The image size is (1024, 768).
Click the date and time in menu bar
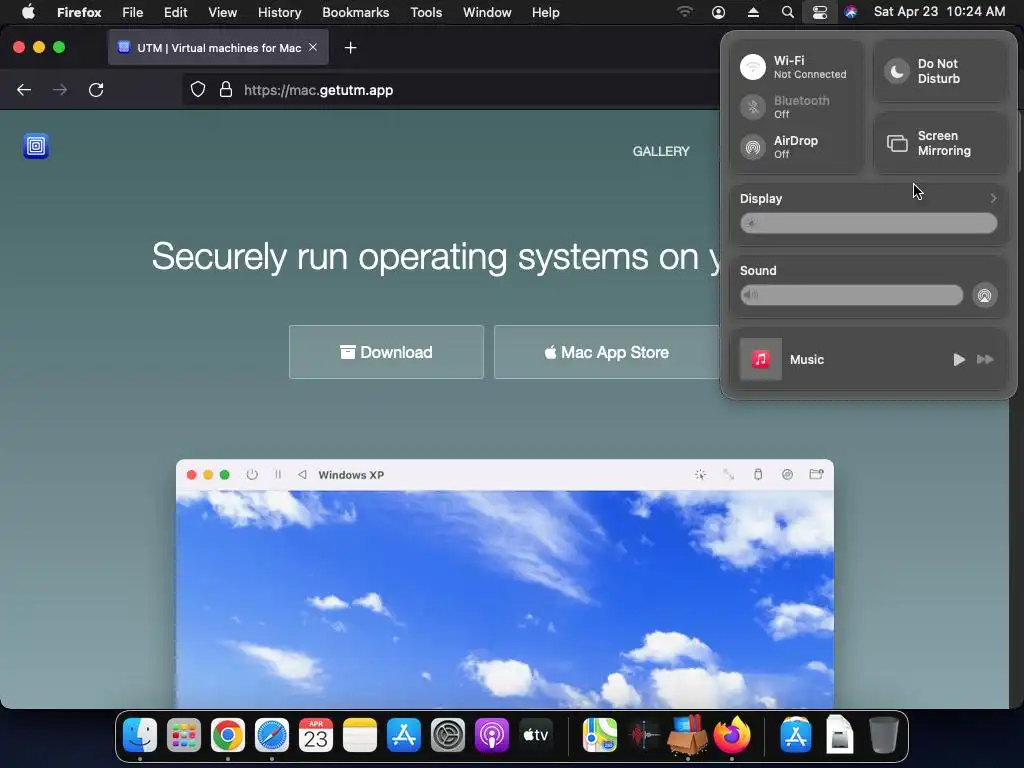point(939,12)
